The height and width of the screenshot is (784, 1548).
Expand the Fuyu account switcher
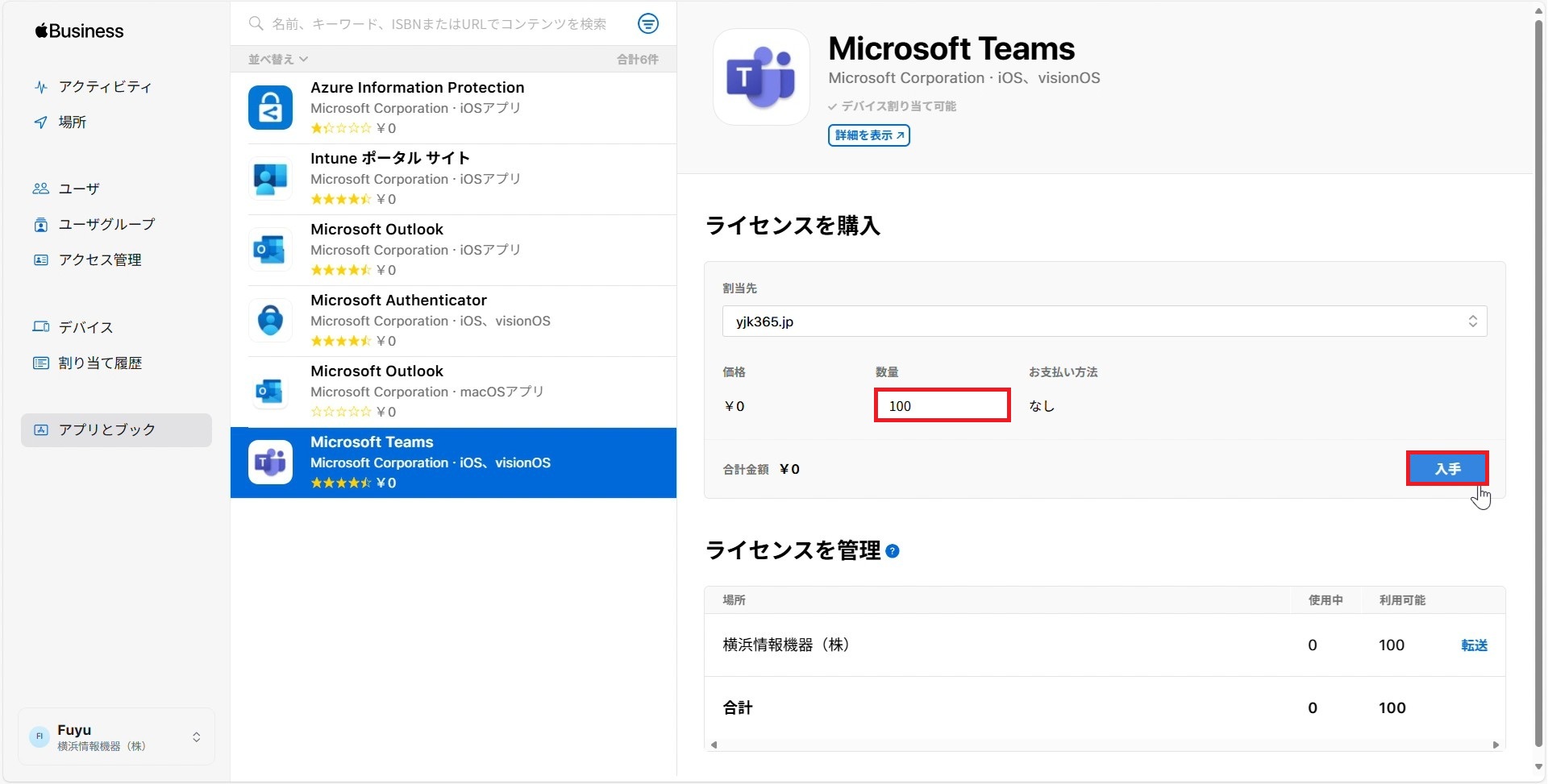tap(116, 736)
